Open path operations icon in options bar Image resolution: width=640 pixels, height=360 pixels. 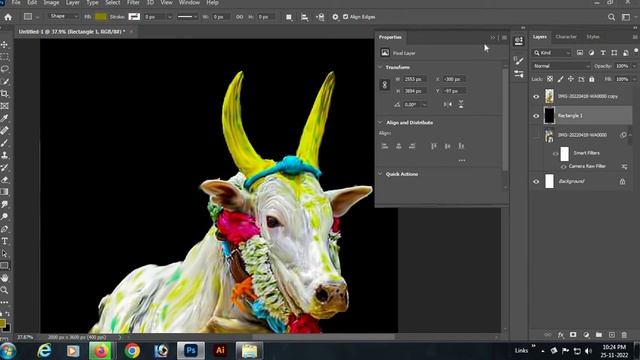289,17
